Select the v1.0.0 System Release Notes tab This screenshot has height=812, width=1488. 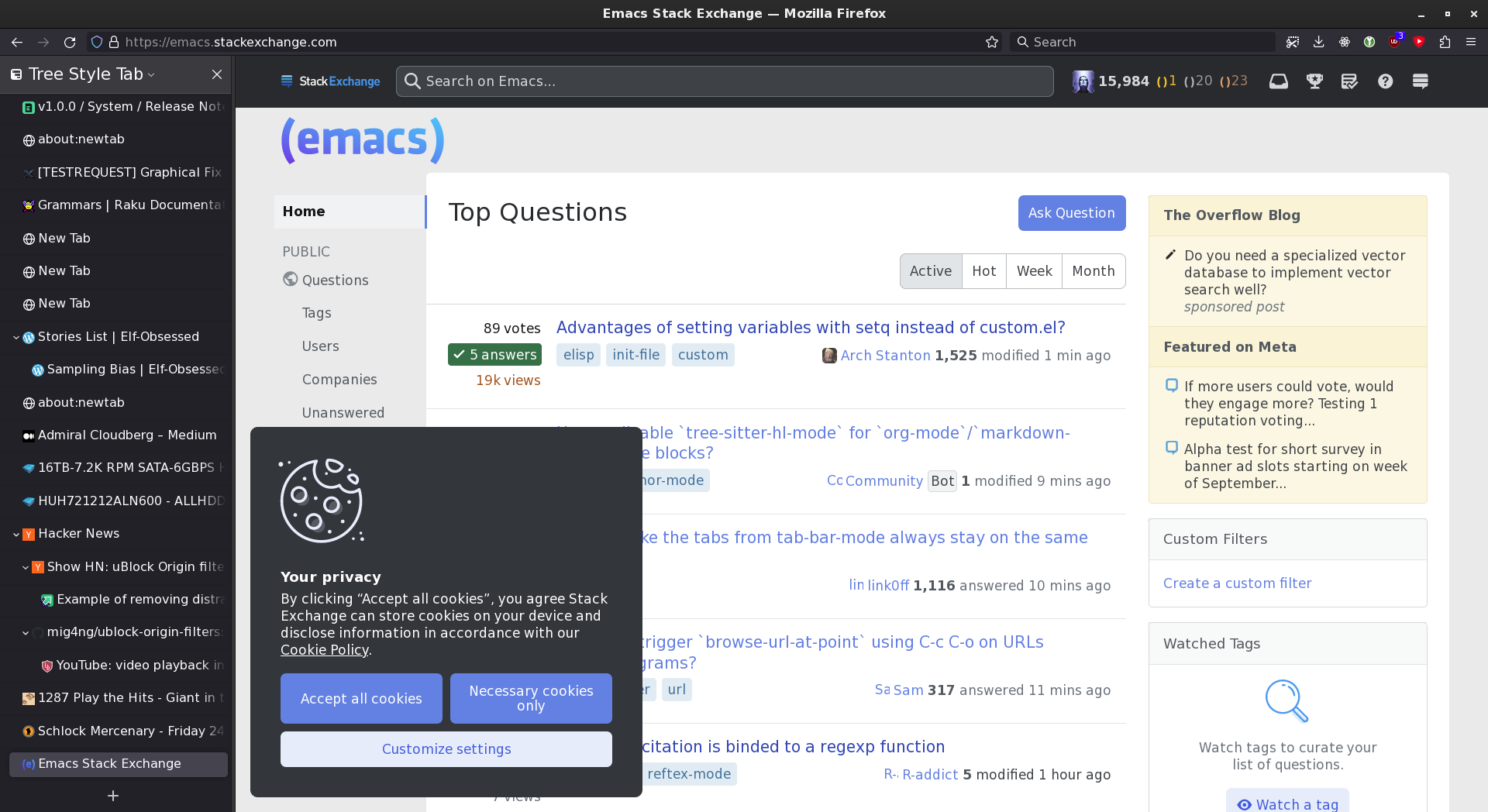[118, 107]
